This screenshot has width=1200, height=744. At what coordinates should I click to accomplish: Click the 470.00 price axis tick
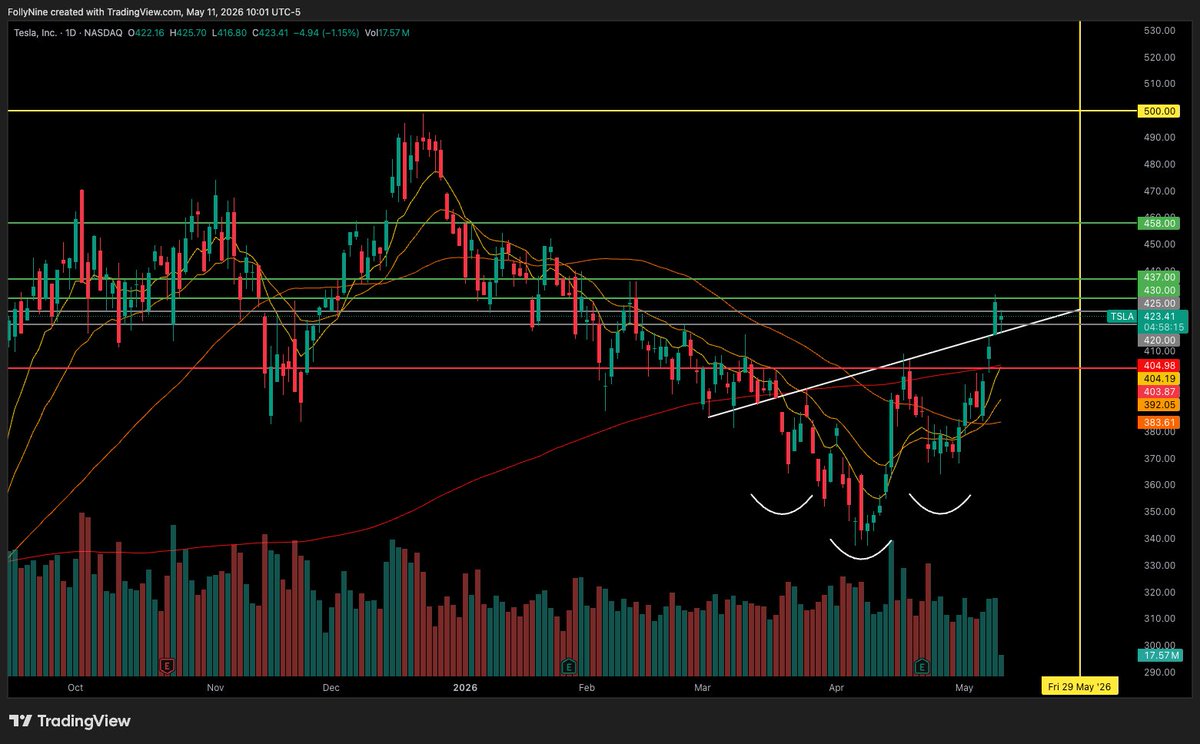coord(1160,191)
